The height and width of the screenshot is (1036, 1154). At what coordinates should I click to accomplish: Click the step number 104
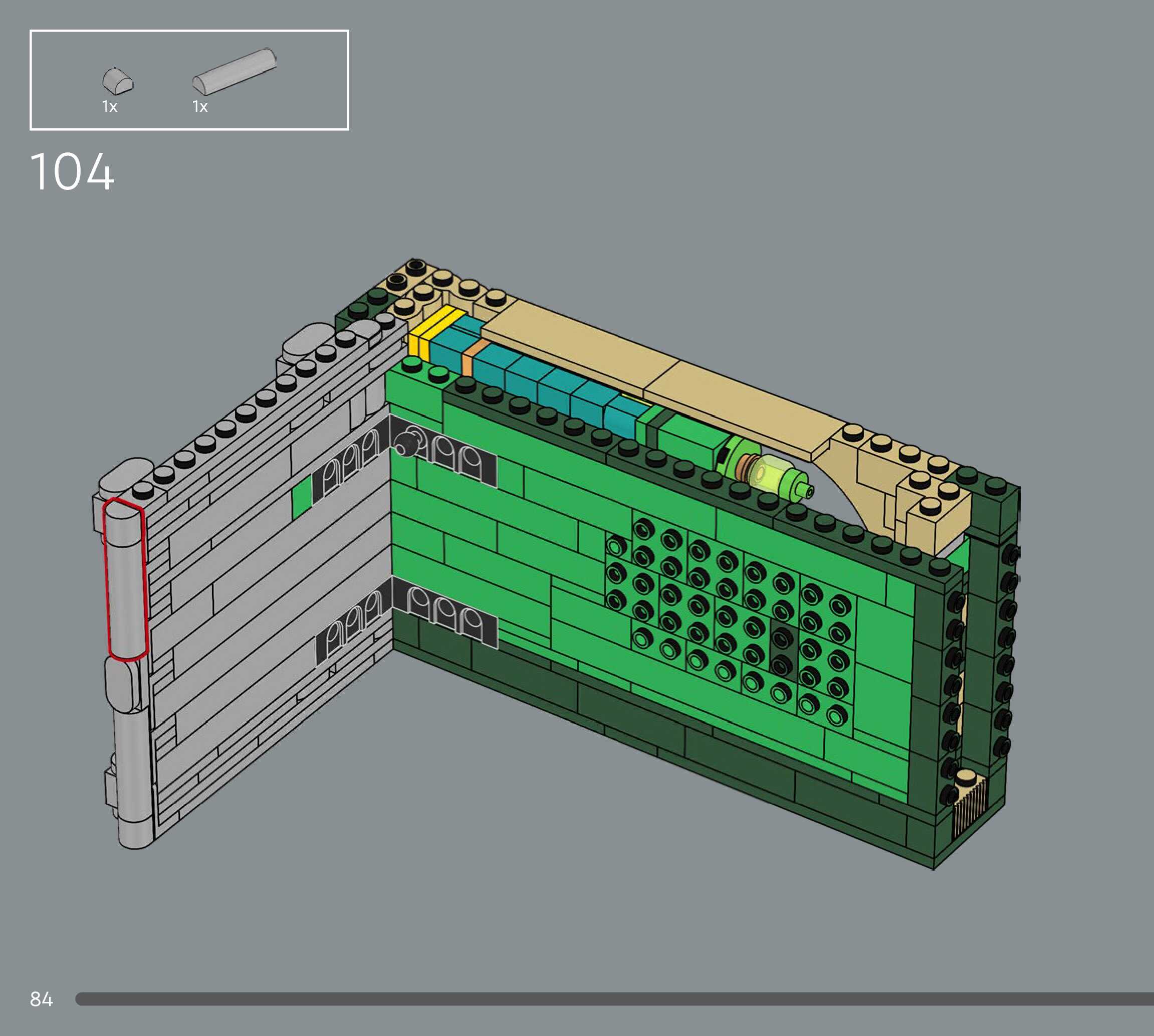click(x=72, y=171)
